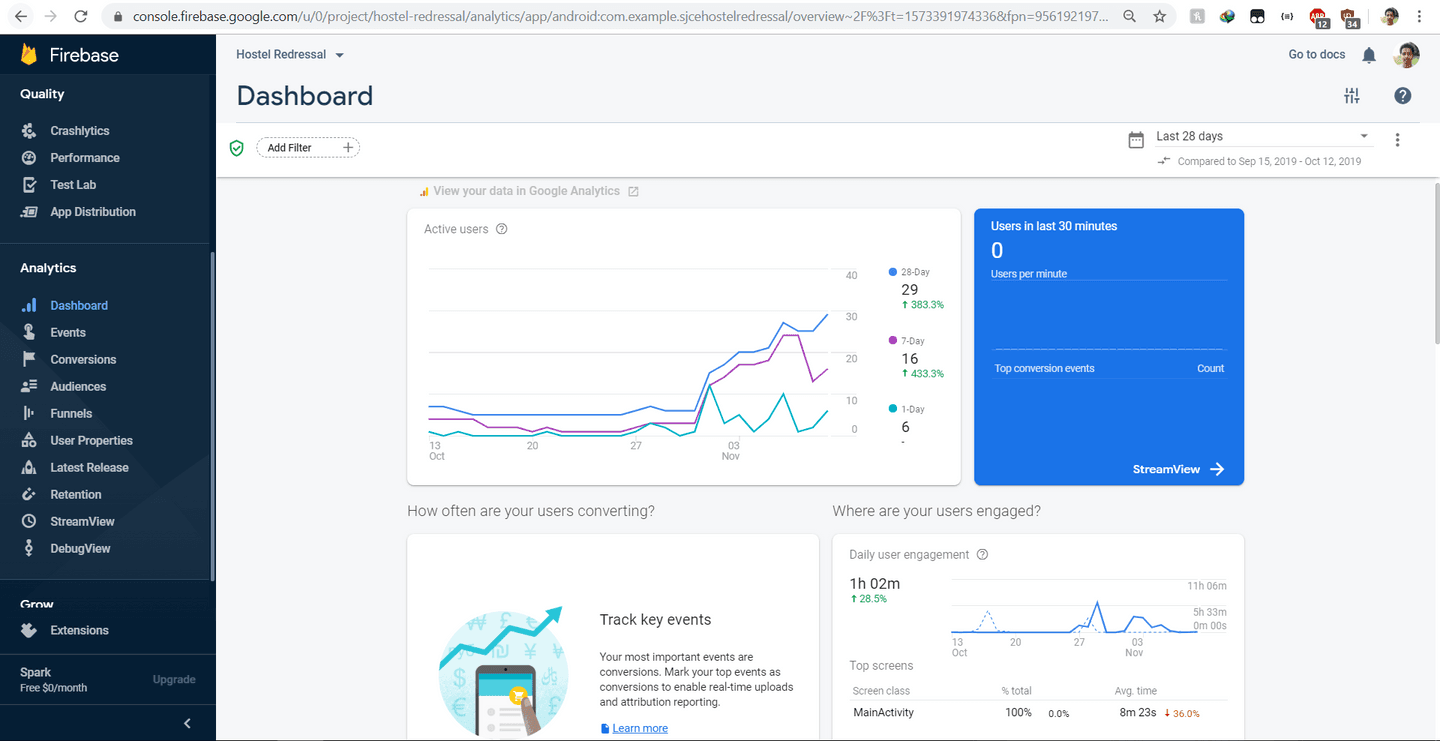The width and height of the screenshot is (1440, 741).
Task: Click the Quality section header
Action: [42, 94]
